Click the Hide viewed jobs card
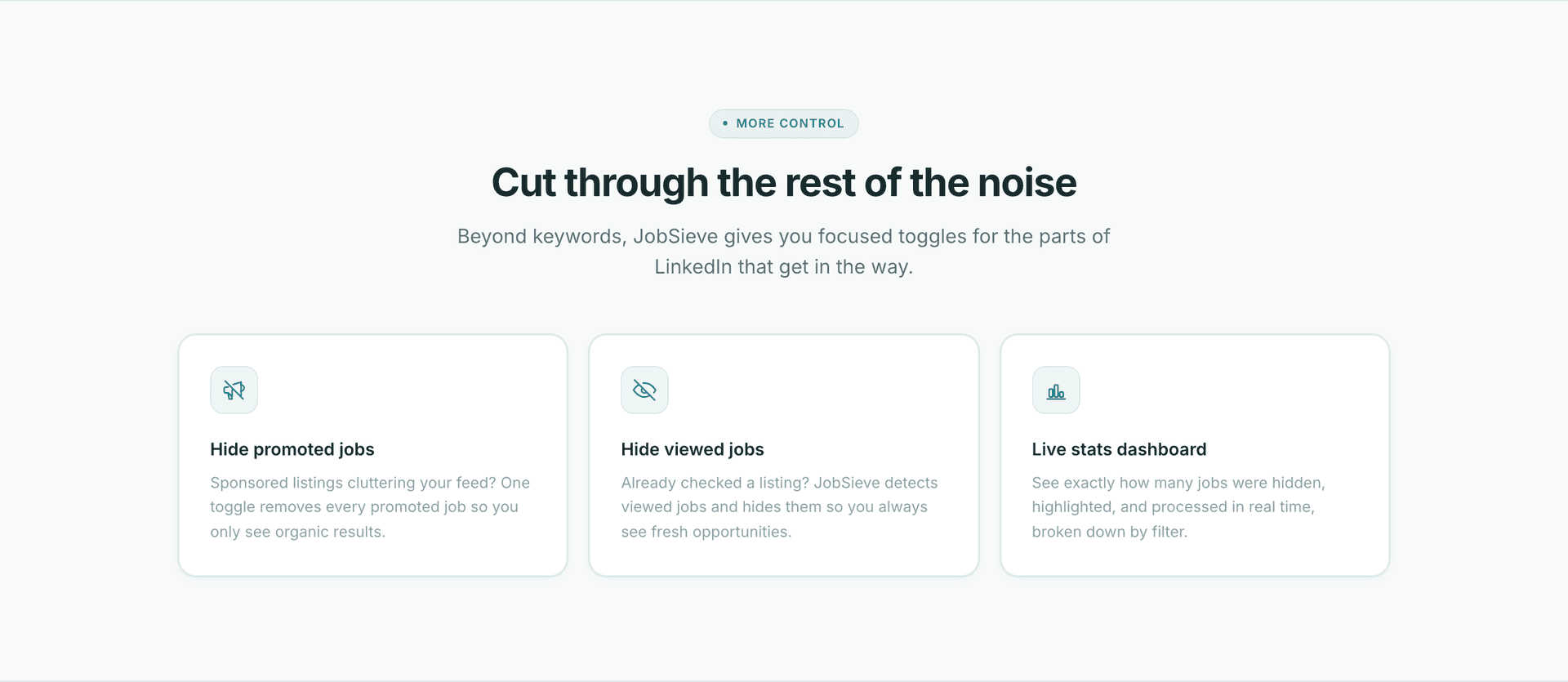The height and width of the screenshot is (682, 1568). (x=784, y=455)
